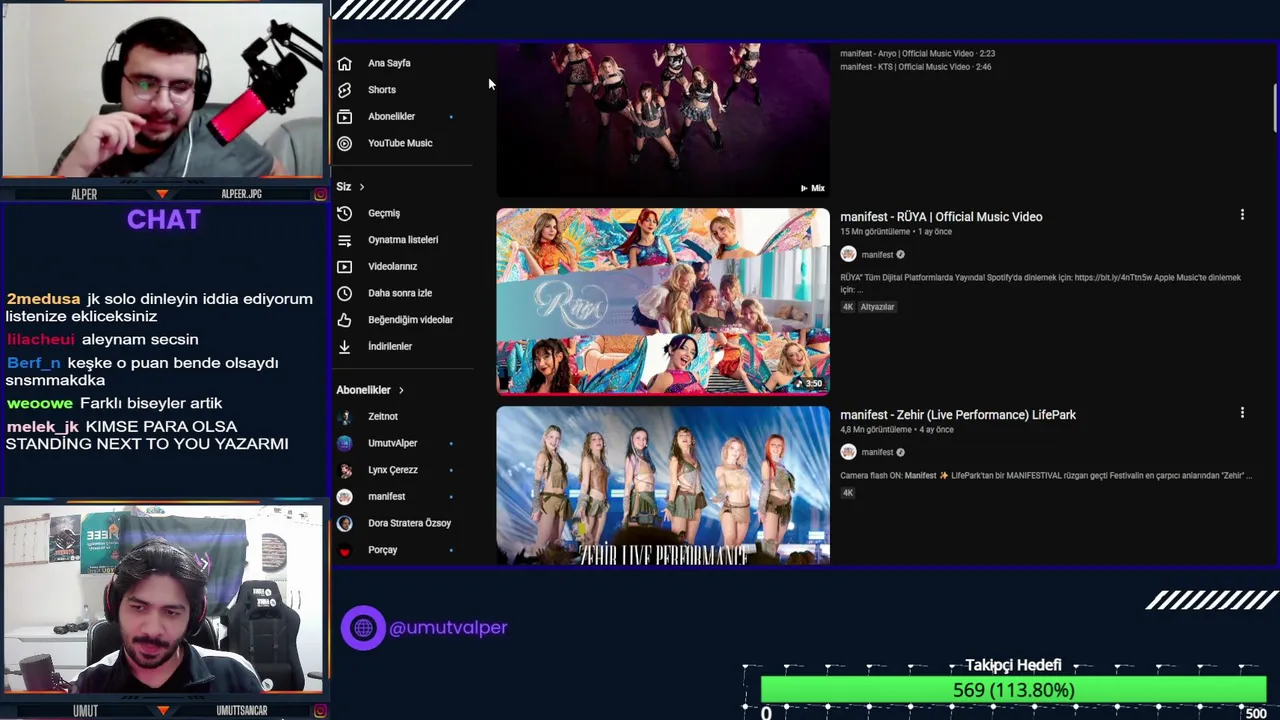
Task: Open manifest avatar under Zehir video
Action: tap(848, 452)
